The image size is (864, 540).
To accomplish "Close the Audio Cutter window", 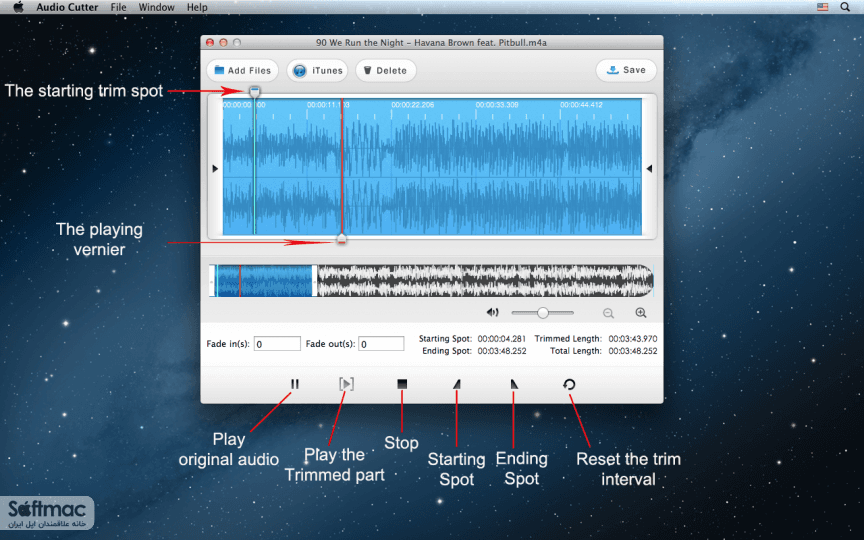I will click(x=210, y=42).
